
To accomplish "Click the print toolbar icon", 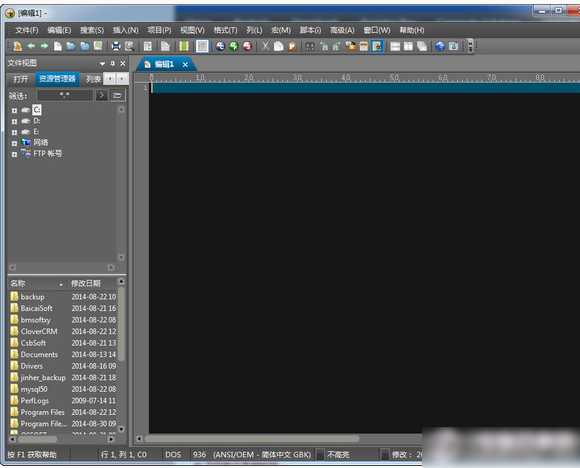I will point(116,46).
